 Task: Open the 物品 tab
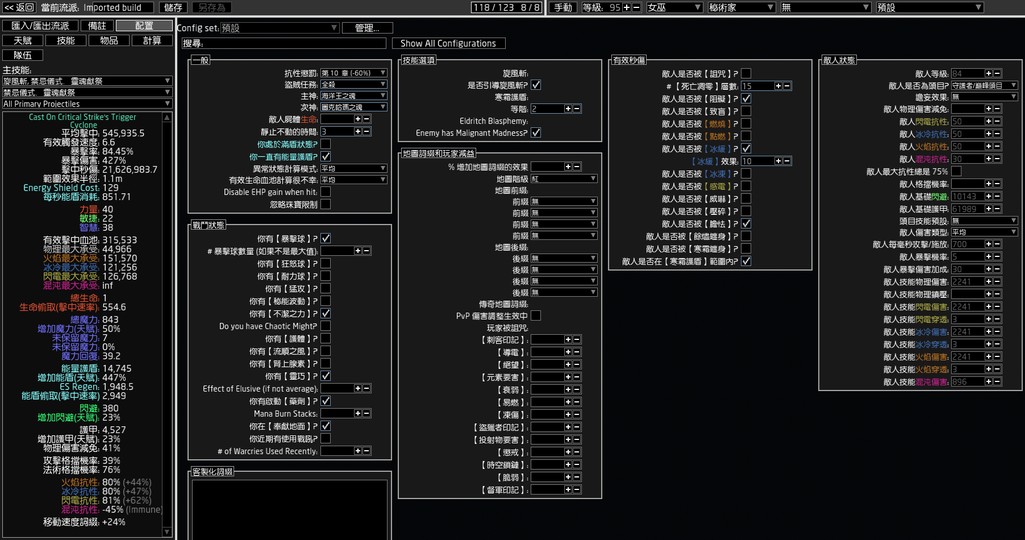click(108, 41)
